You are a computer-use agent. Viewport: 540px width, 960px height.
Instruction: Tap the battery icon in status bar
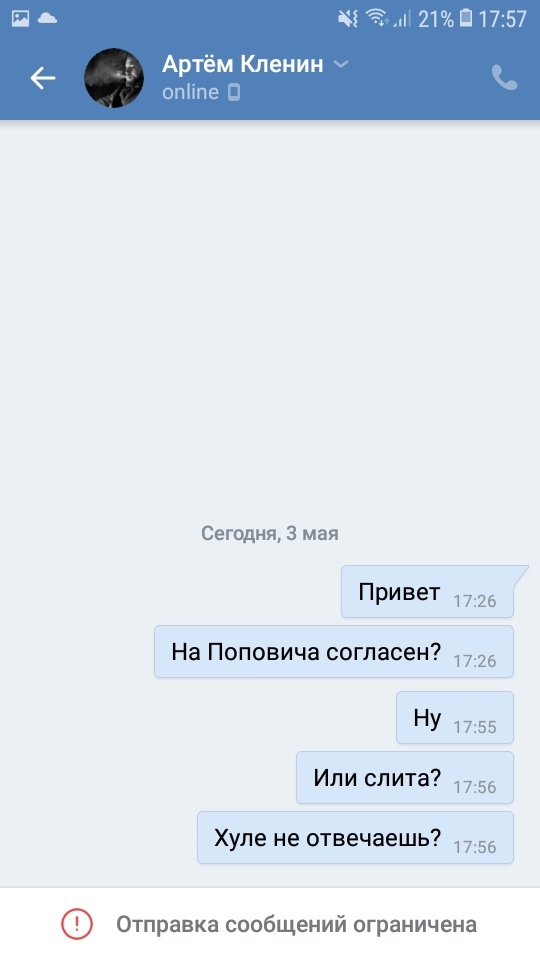(466, 18)
